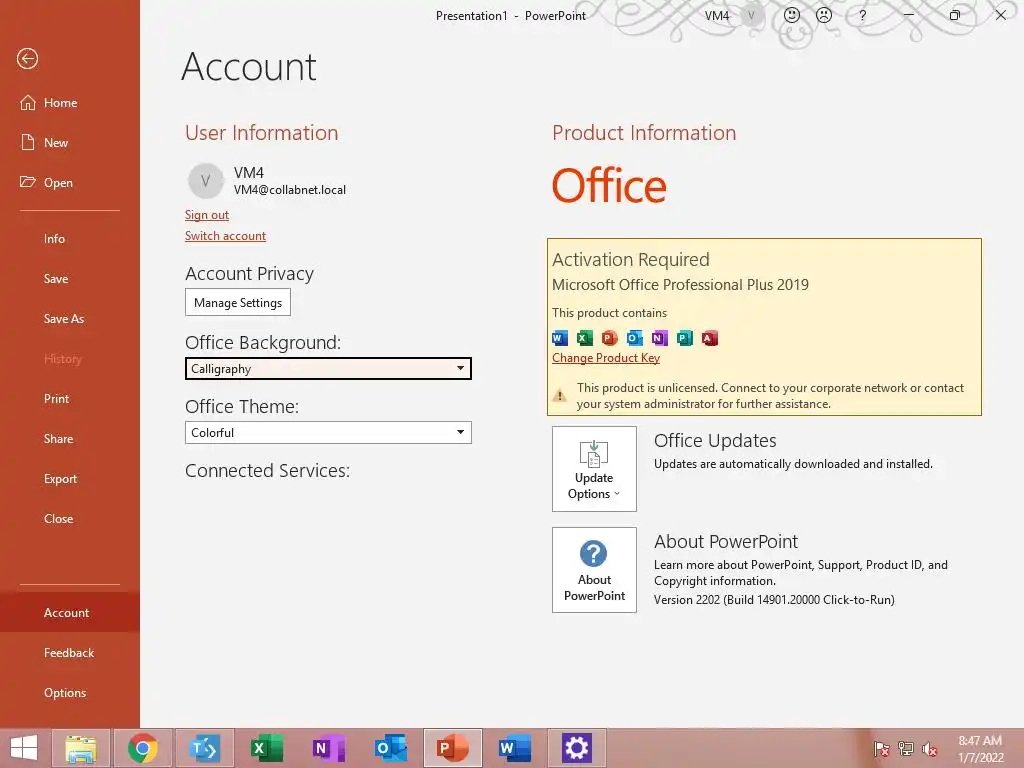Click the VM4 user avatar circle under User Information

[x=206, y=181]
